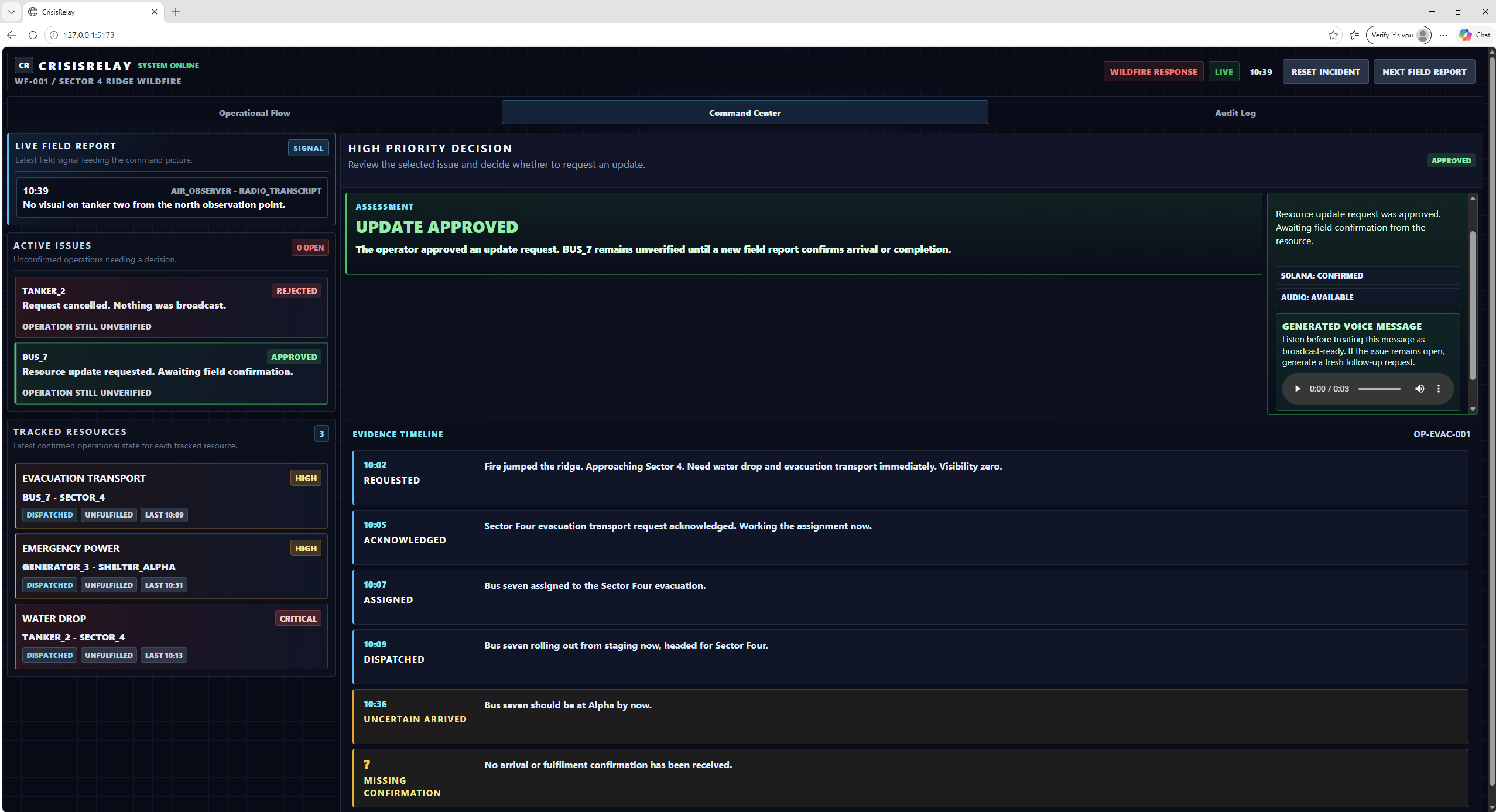Click the SYSTEM ONLINE status label

pos(169,66)
